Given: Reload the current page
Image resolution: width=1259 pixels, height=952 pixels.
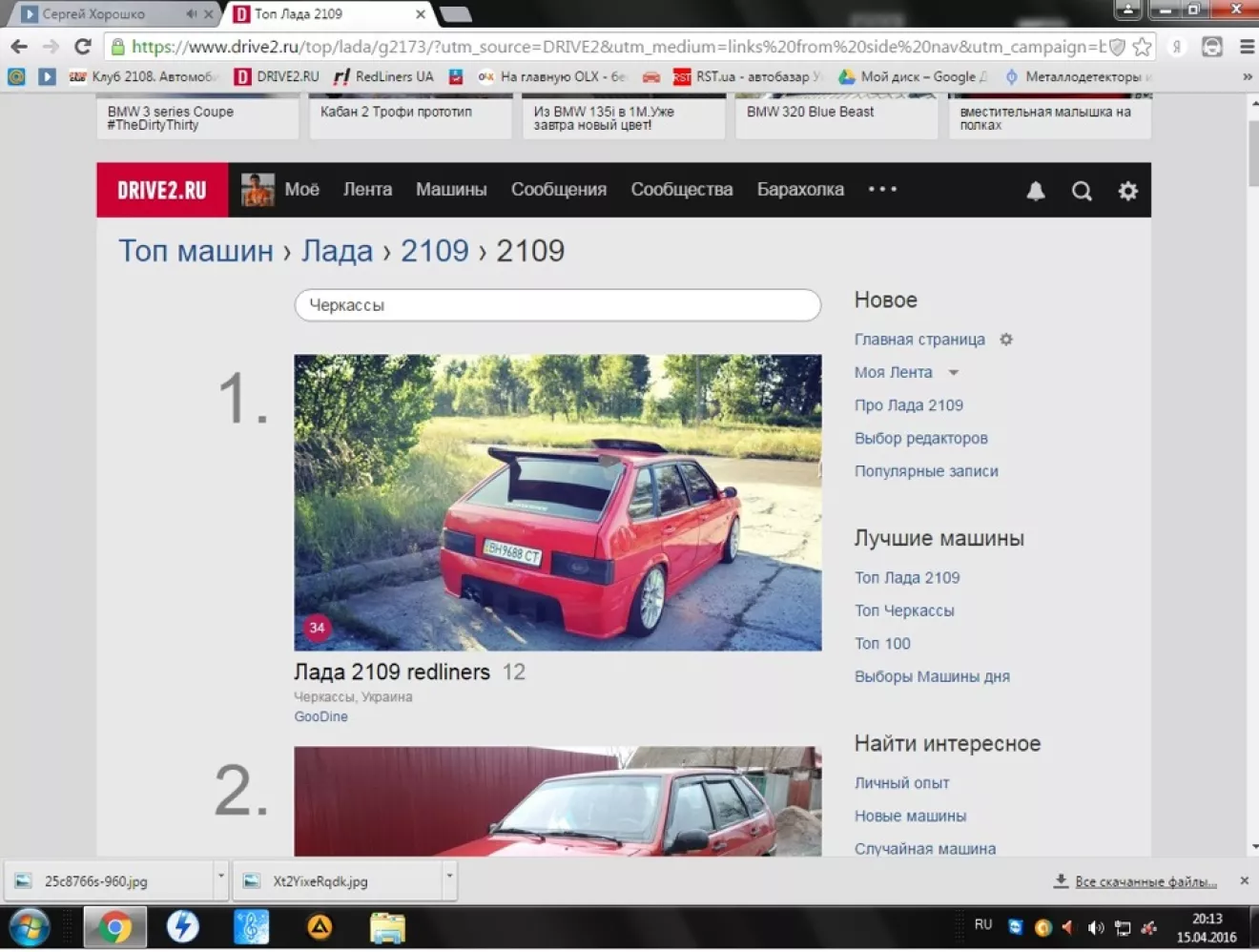Looking at the screenshot, I should click(x=83, y=46).
